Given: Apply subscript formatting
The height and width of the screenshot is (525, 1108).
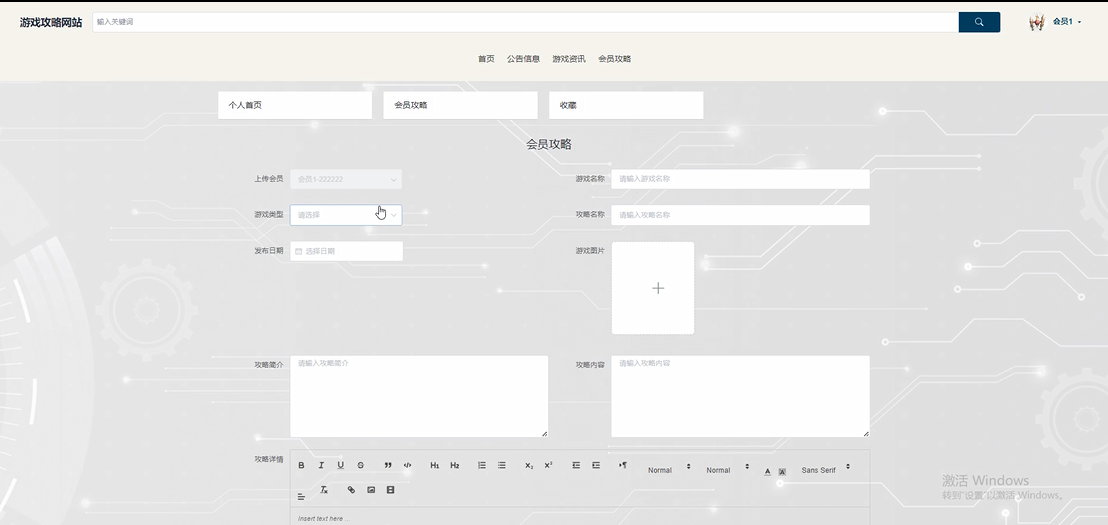Looking at the screenshot, I should click(x=529, y=465).
